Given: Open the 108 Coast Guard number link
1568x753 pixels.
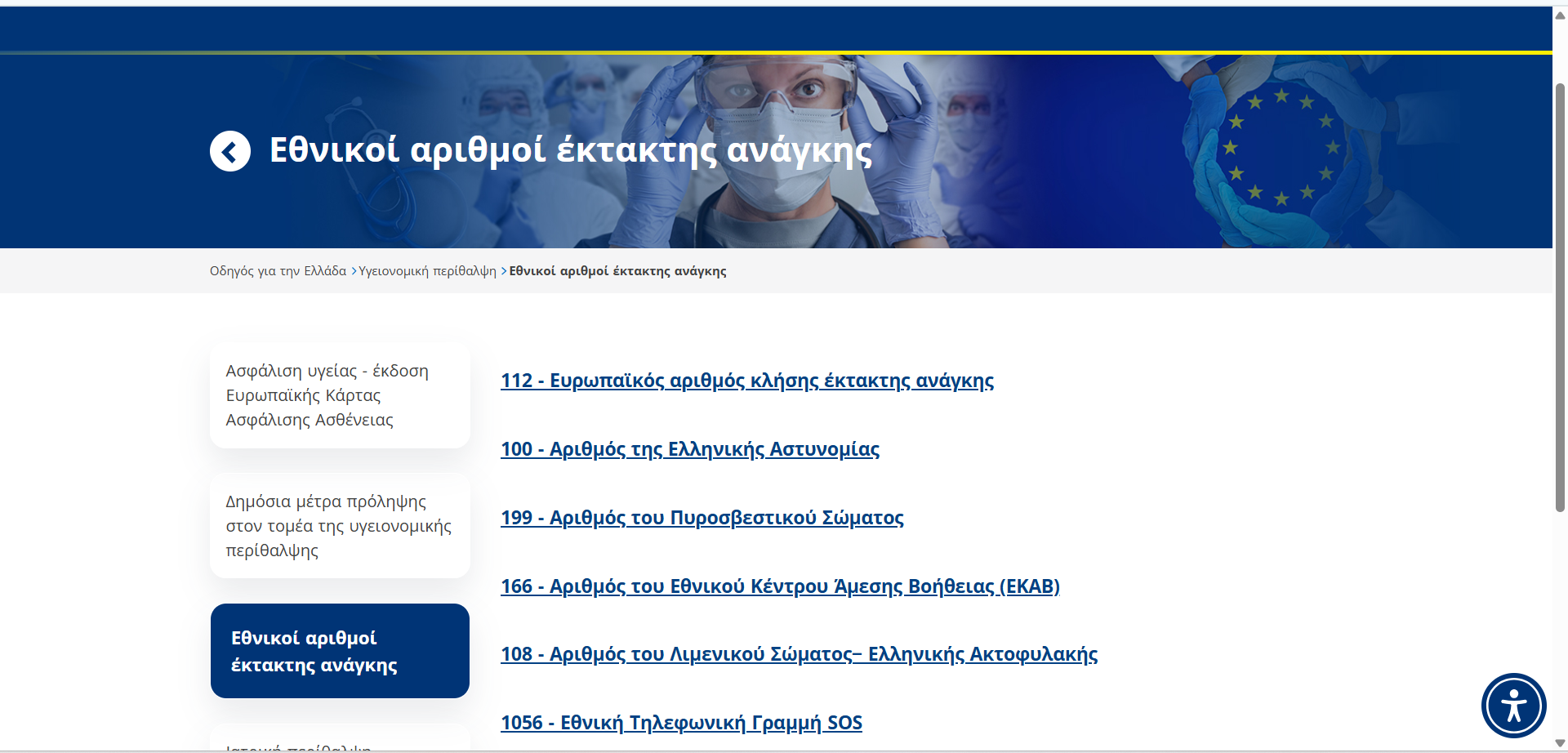Looking at the screenshot, I should point(798,654).
